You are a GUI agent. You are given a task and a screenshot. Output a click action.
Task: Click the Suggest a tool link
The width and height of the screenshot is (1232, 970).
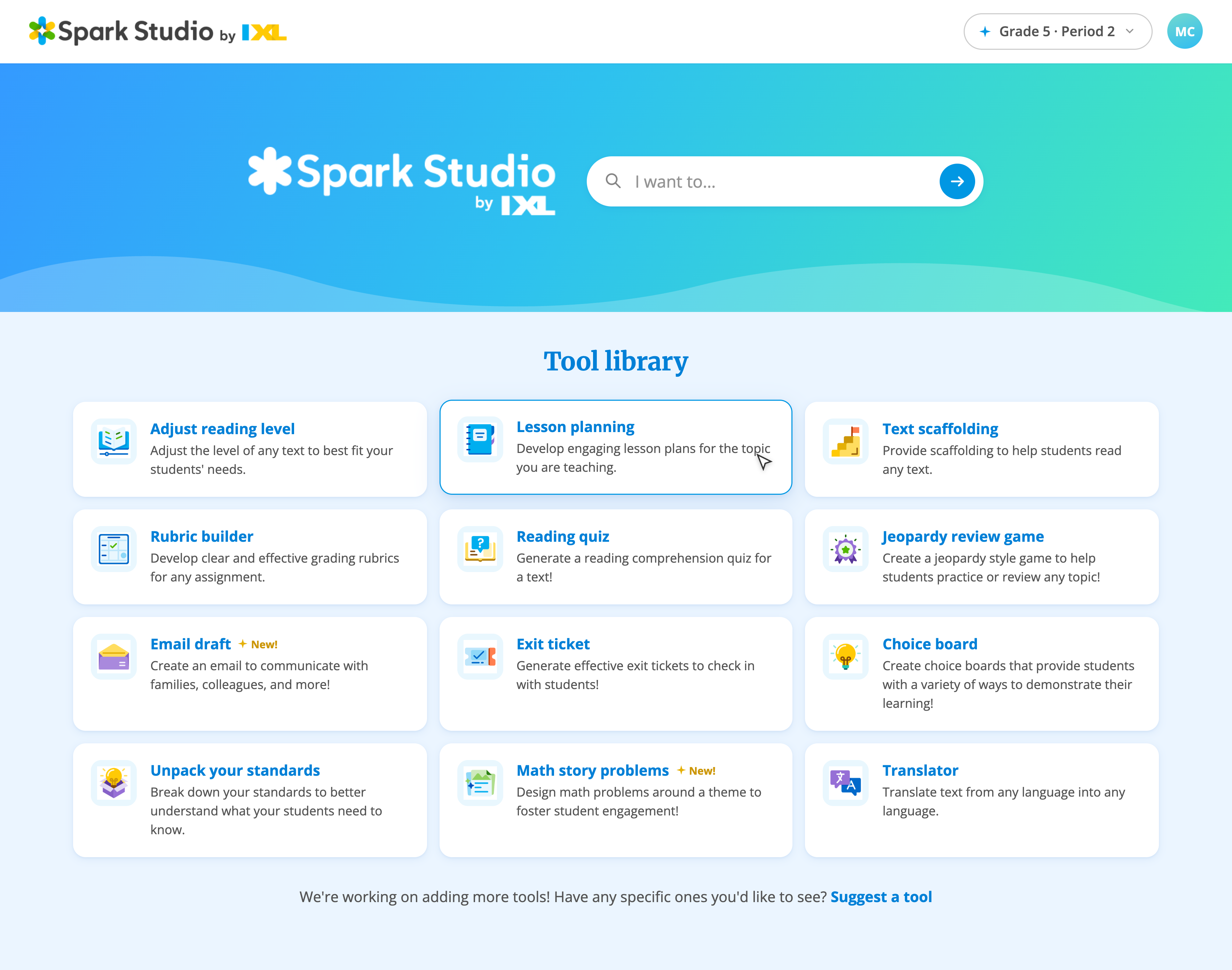click(881, 897)
